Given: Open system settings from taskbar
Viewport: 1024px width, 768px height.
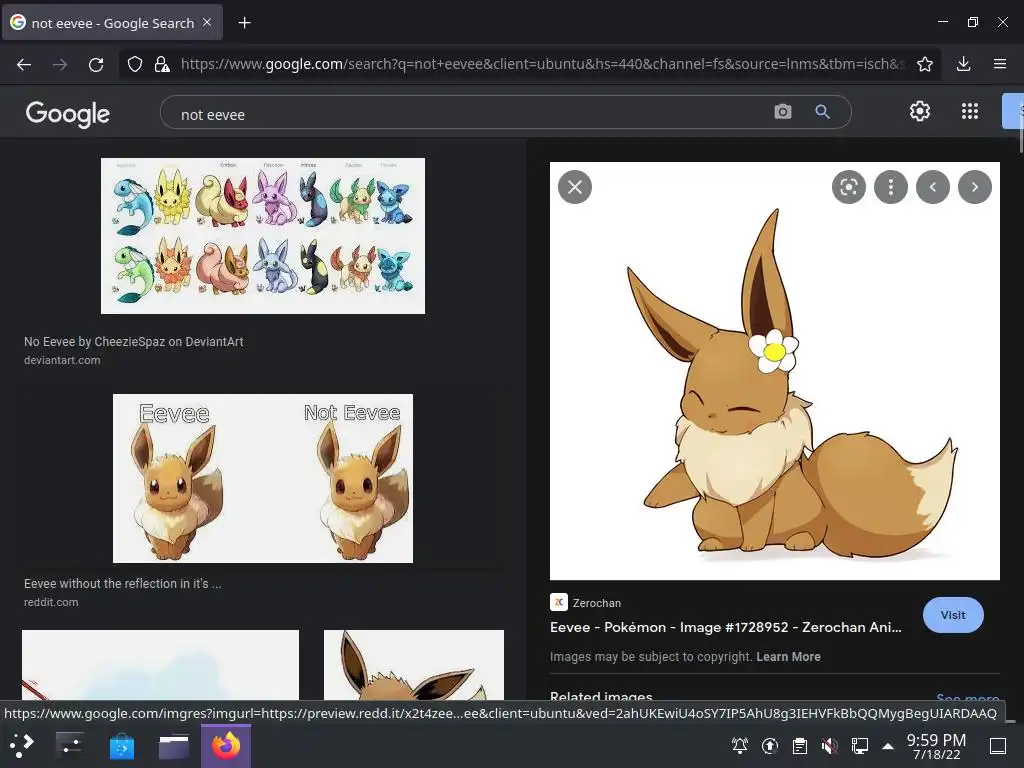Looking at the screenshot, I should (69, 745).
